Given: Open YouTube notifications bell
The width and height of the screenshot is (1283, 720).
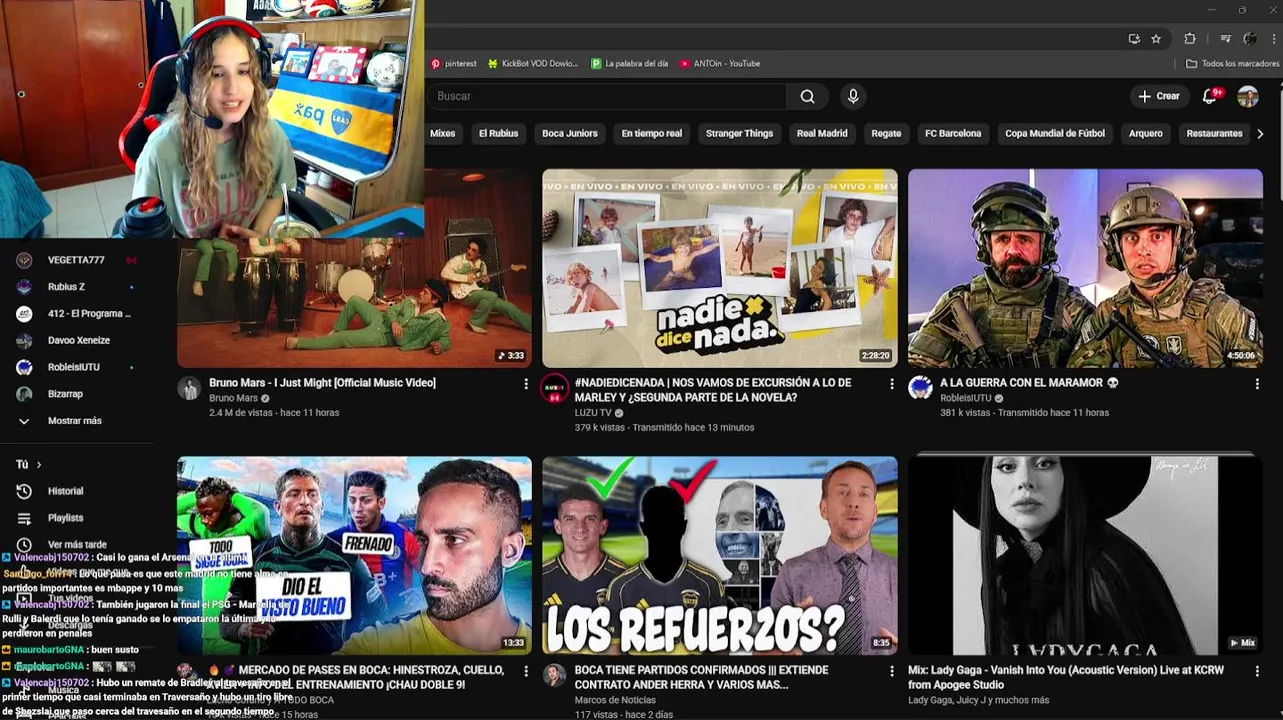Looking at the screenshot, I should (x=1210, y=96).
